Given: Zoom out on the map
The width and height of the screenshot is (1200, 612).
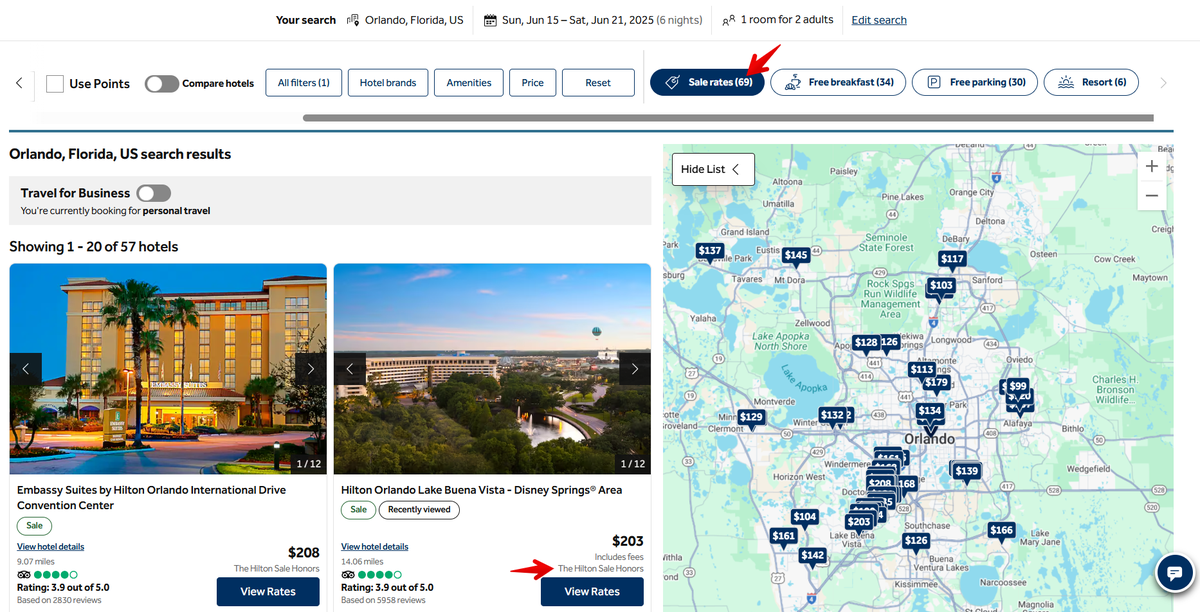Looking at the screenshot, I should click(x=1152, y=196).
